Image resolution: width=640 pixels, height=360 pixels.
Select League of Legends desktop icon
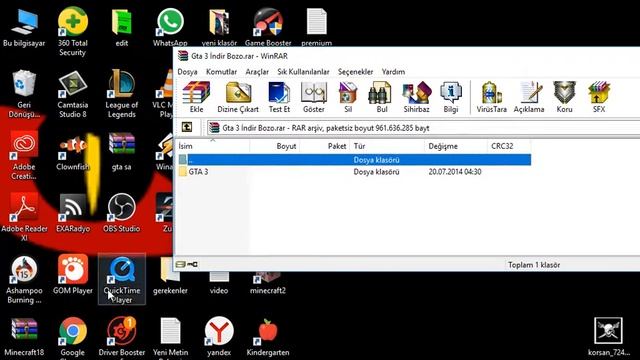point(122,94)
